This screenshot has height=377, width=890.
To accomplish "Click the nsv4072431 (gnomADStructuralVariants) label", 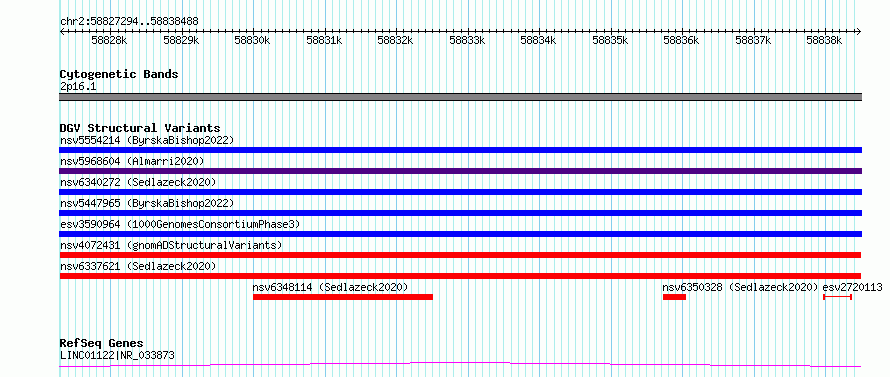I will coord(171,245).
